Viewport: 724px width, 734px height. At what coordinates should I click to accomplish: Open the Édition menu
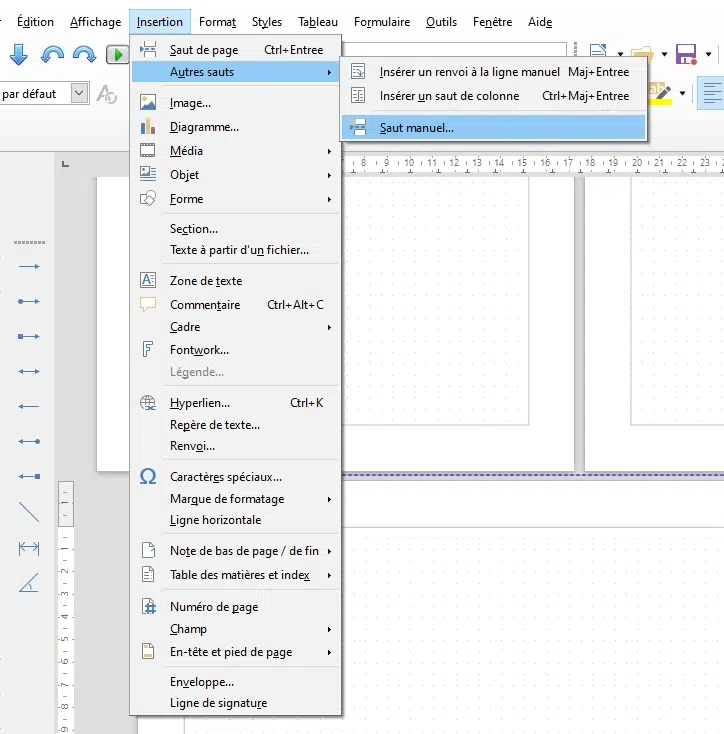point(35,22)
